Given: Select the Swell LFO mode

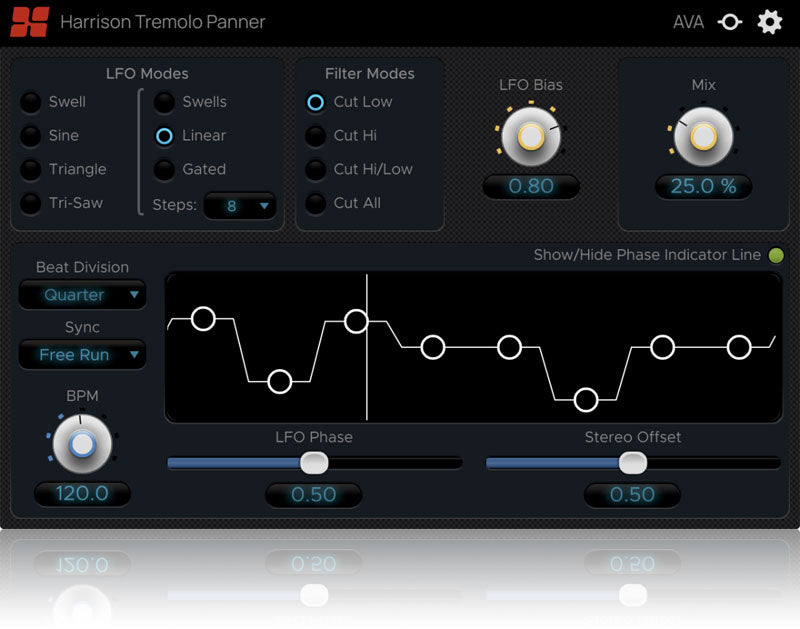Looking at the screenshot, I should click(x=31, y=102).
